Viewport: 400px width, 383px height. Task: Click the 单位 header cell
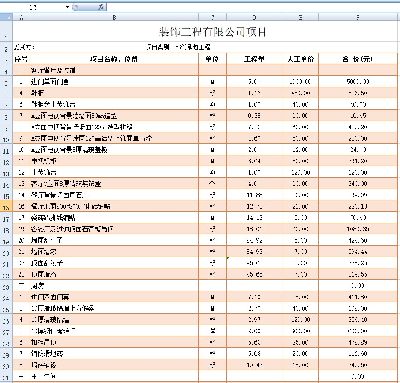tap(213, 59)
